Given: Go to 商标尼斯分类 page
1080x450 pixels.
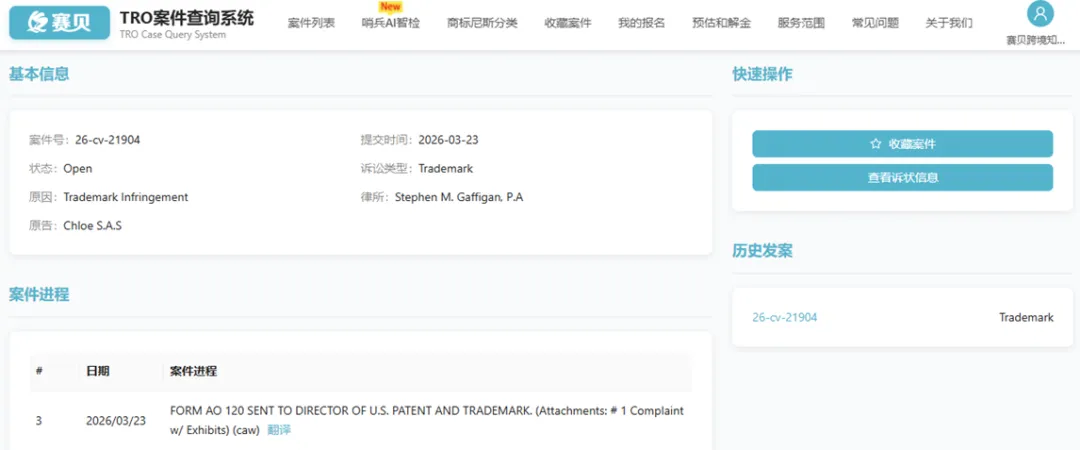Looking at the screenshot, I should pos(482,23).
